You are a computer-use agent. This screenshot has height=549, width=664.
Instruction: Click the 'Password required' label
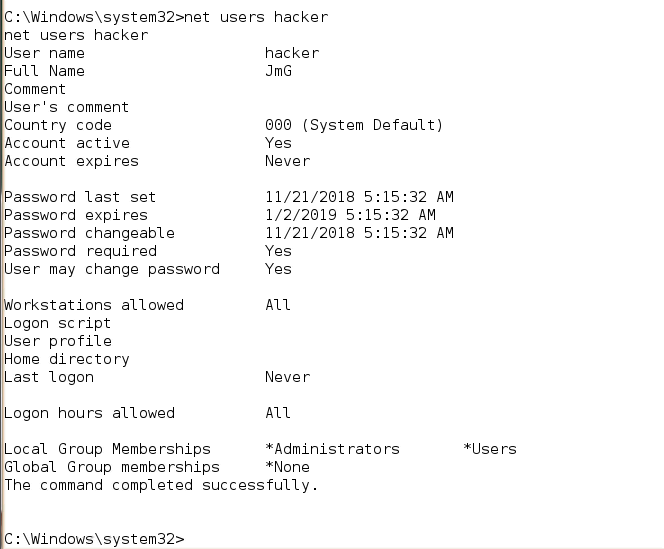click(x=80, y=251)
